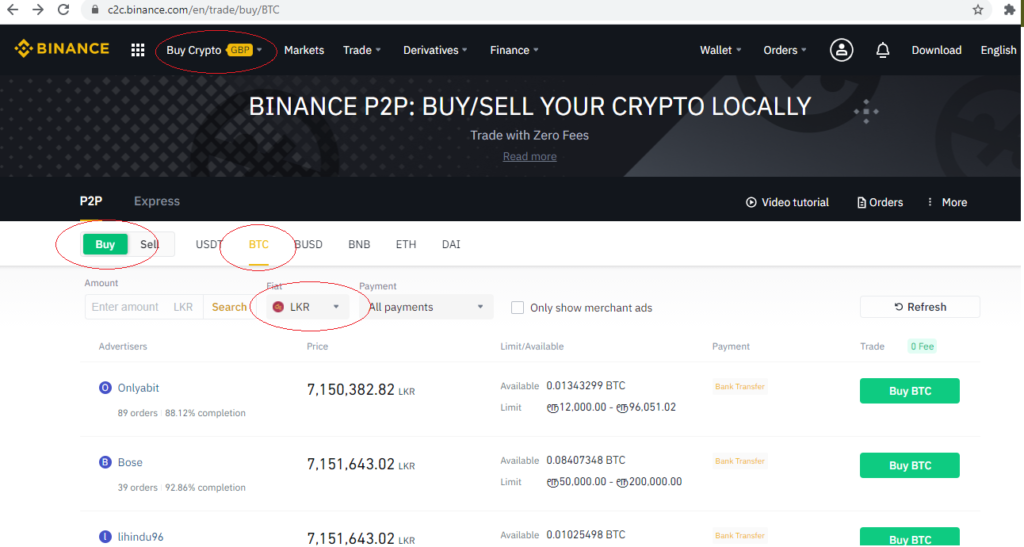This screenshot has height=547, width=1024.
Task: Click the browser forward arrow
Action: pos(38,10)
